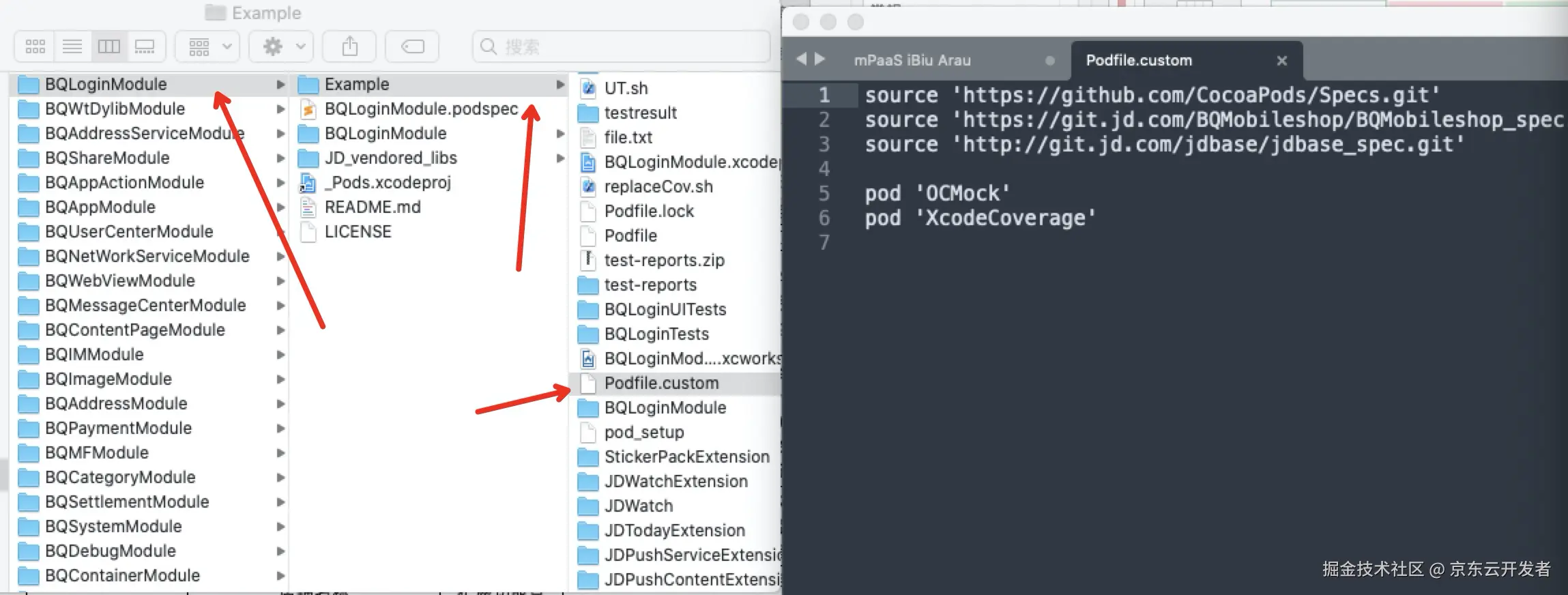Click the BQShareModule folder icon
The width and height of the screenshot is (1568, 595).
coord(28,158)
